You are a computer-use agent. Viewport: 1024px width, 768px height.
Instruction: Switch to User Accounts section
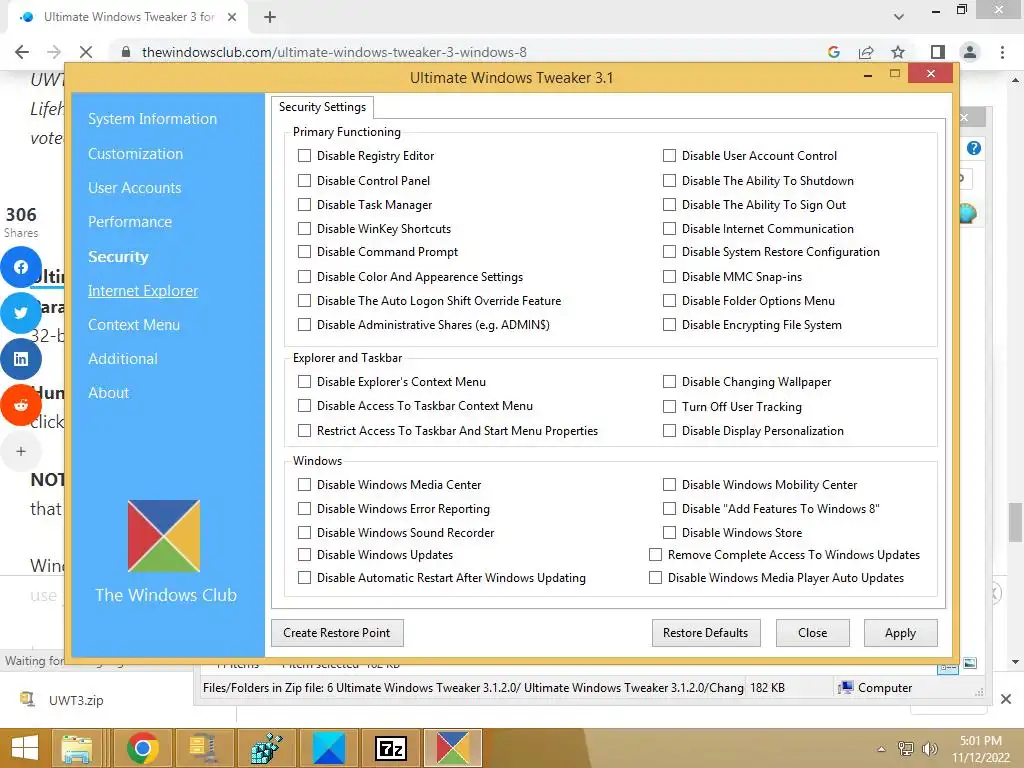pyautogui.click(x=135, y=188)
